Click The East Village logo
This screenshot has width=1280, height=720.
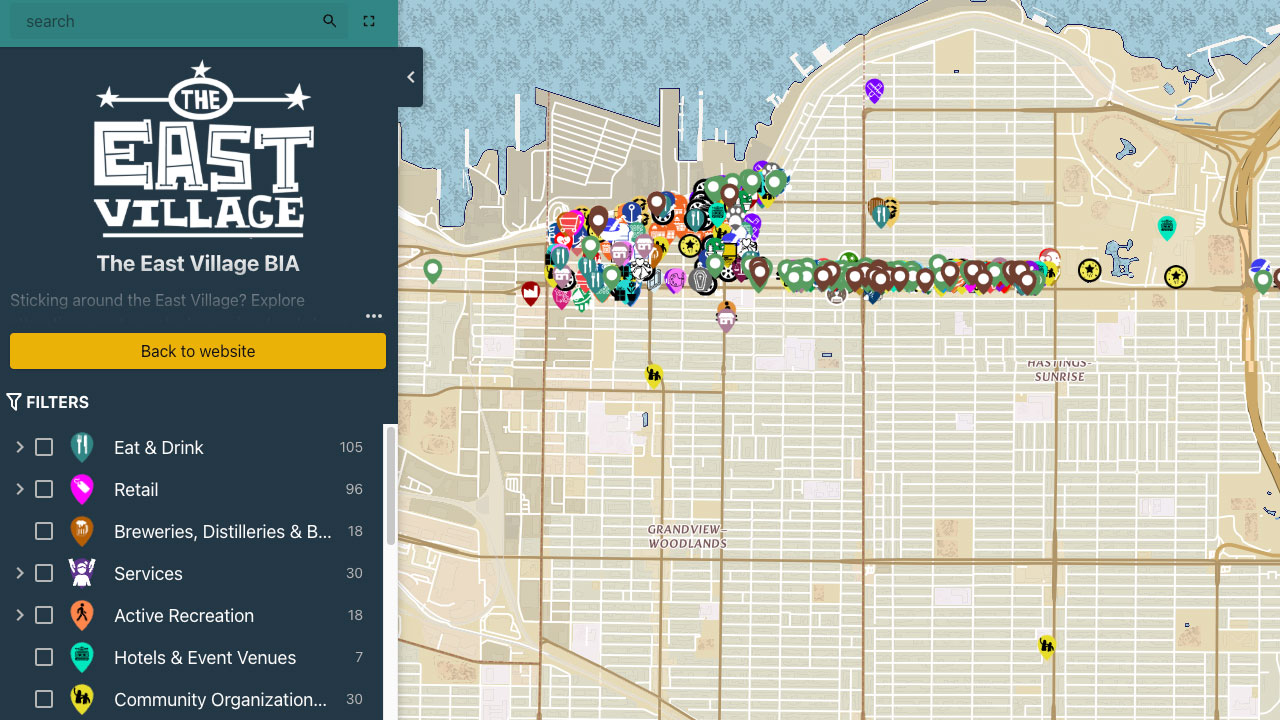(204, 148)
